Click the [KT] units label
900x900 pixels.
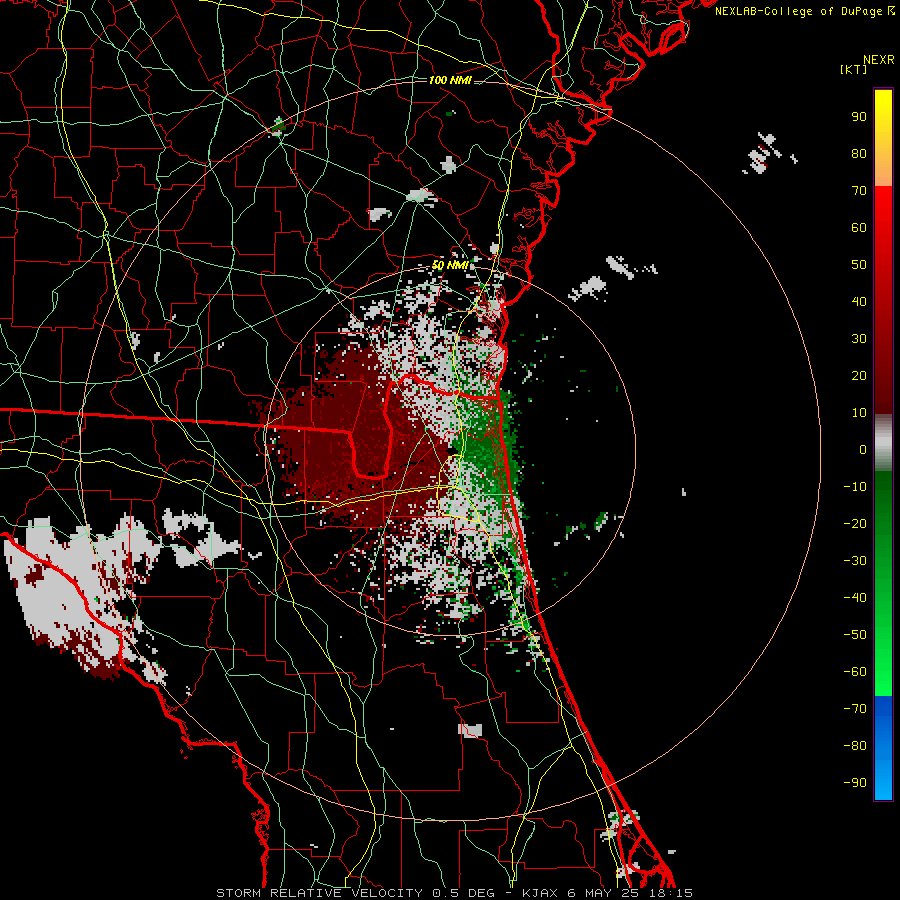[854, 69]
